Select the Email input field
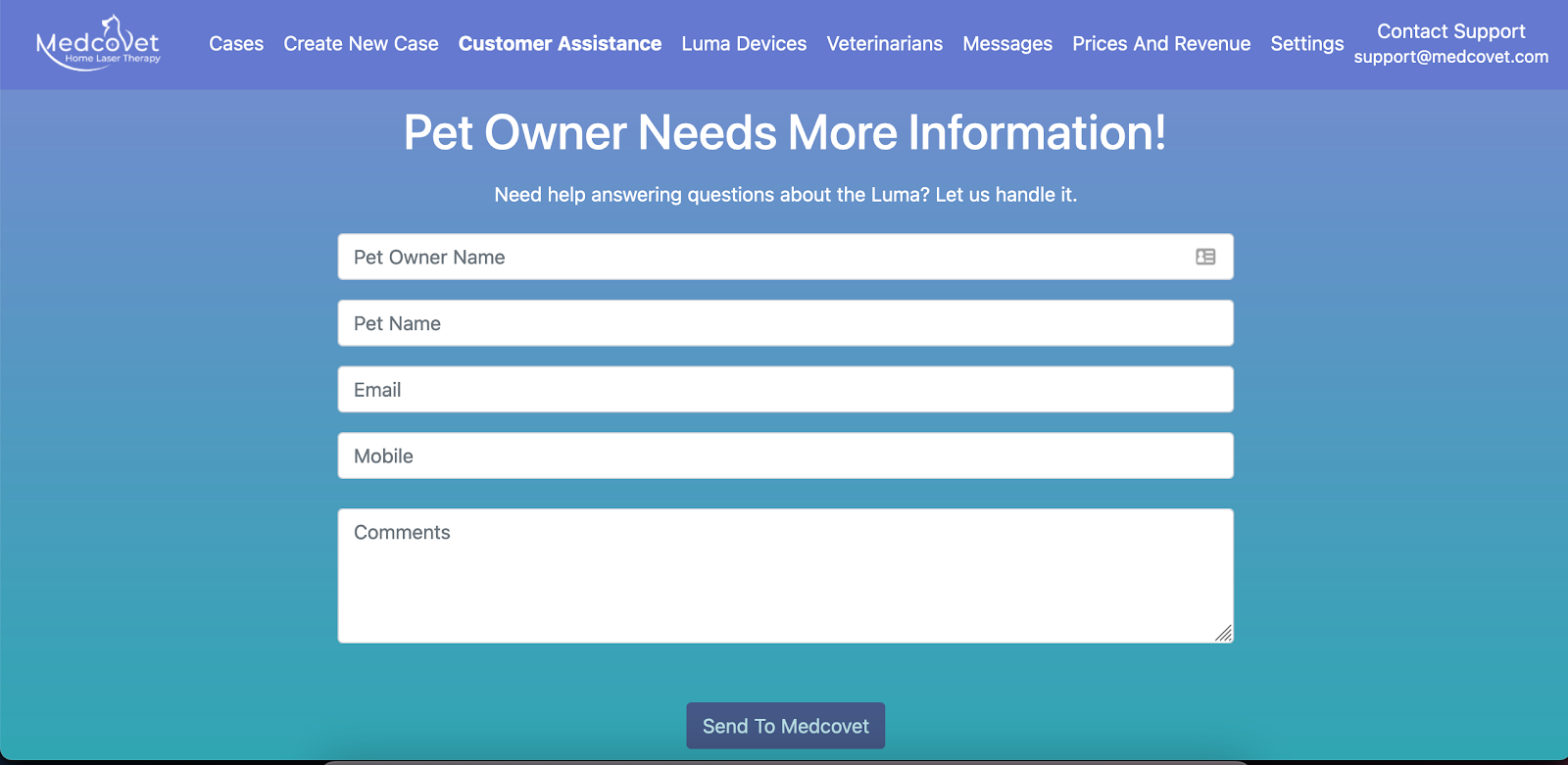Screen dimensions: 1568x765 [785, 390]
